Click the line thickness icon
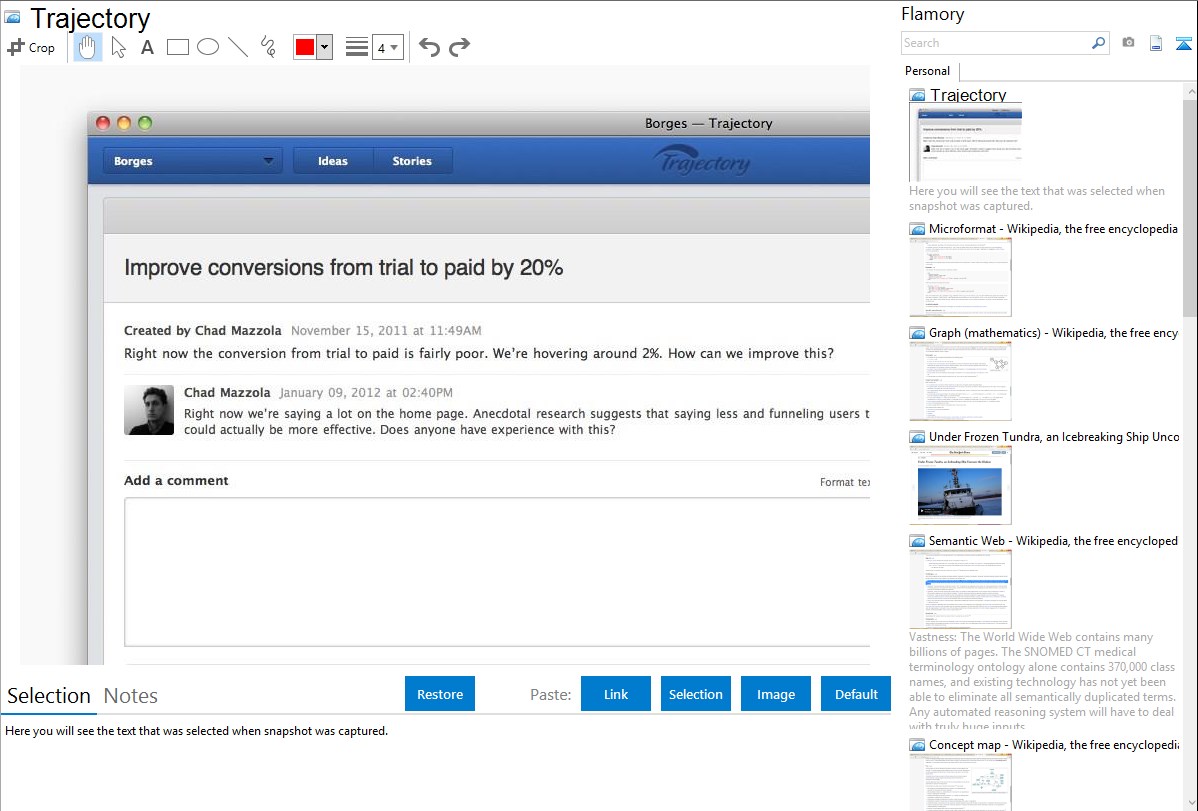Image resolution: width=1198 pixels, height=811 pixels. (x=357, y=47)
